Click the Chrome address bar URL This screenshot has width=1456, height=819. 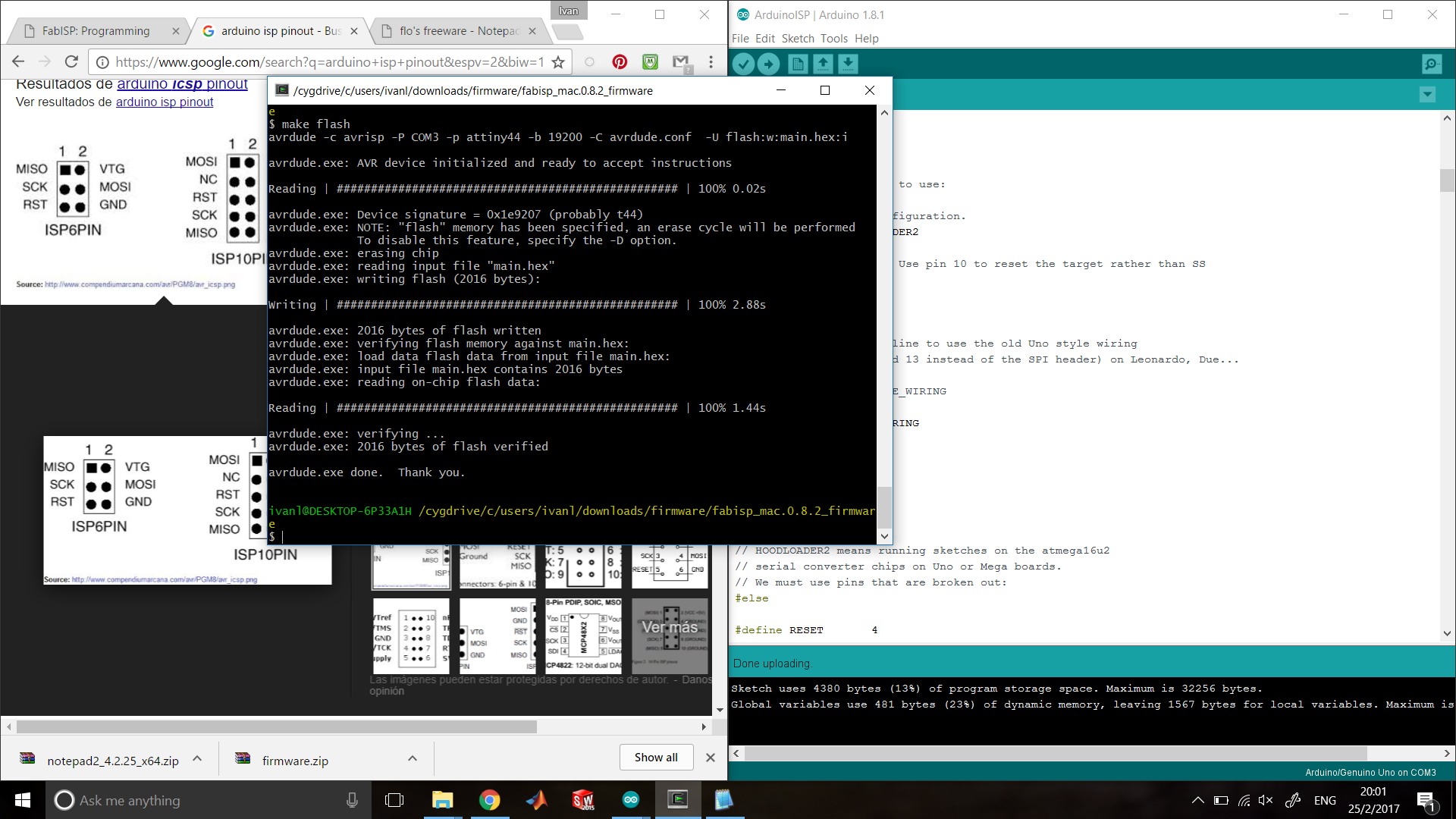(x=330, y=62)
